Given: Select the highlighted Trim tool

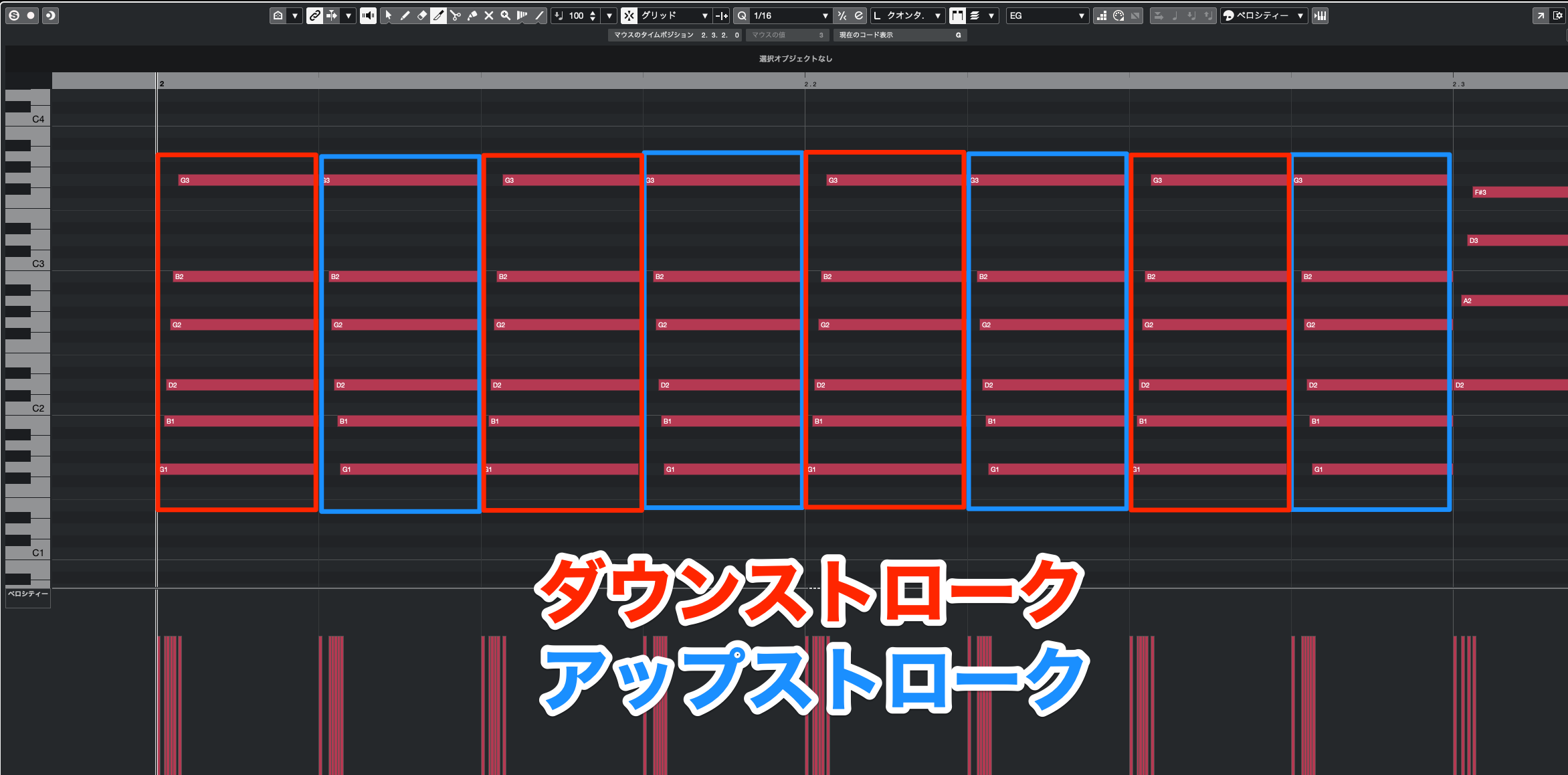Looking at the screenshot, I should (438, 15).
